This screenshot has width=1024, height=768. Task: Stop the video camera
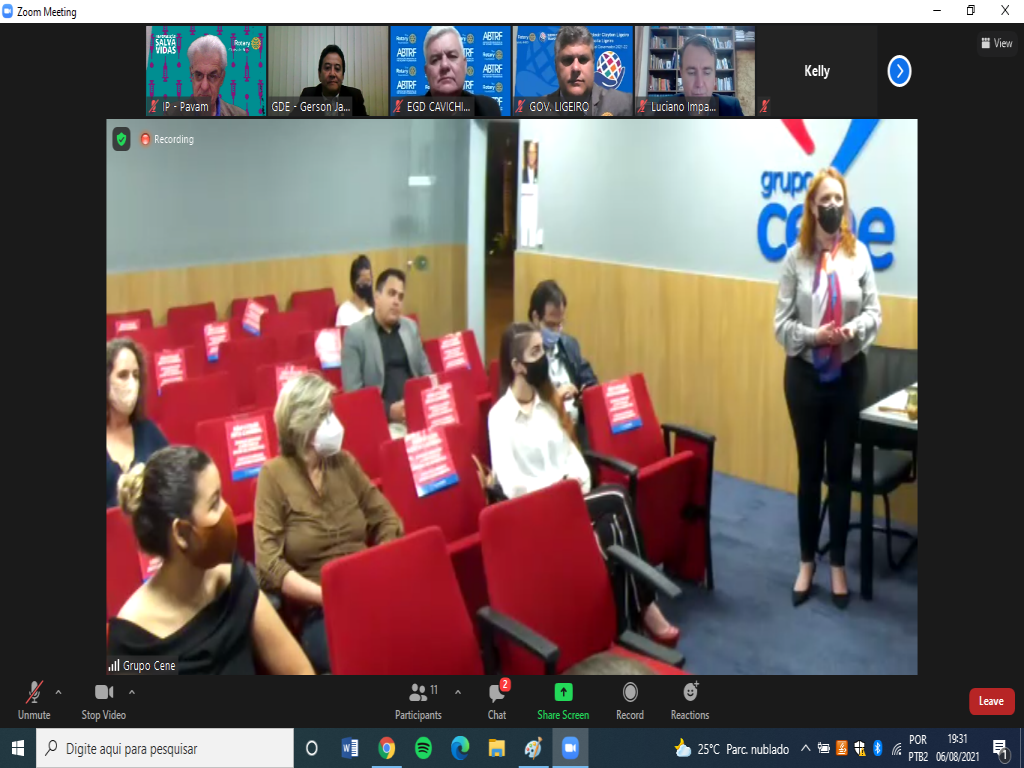[x=103, y=699]
